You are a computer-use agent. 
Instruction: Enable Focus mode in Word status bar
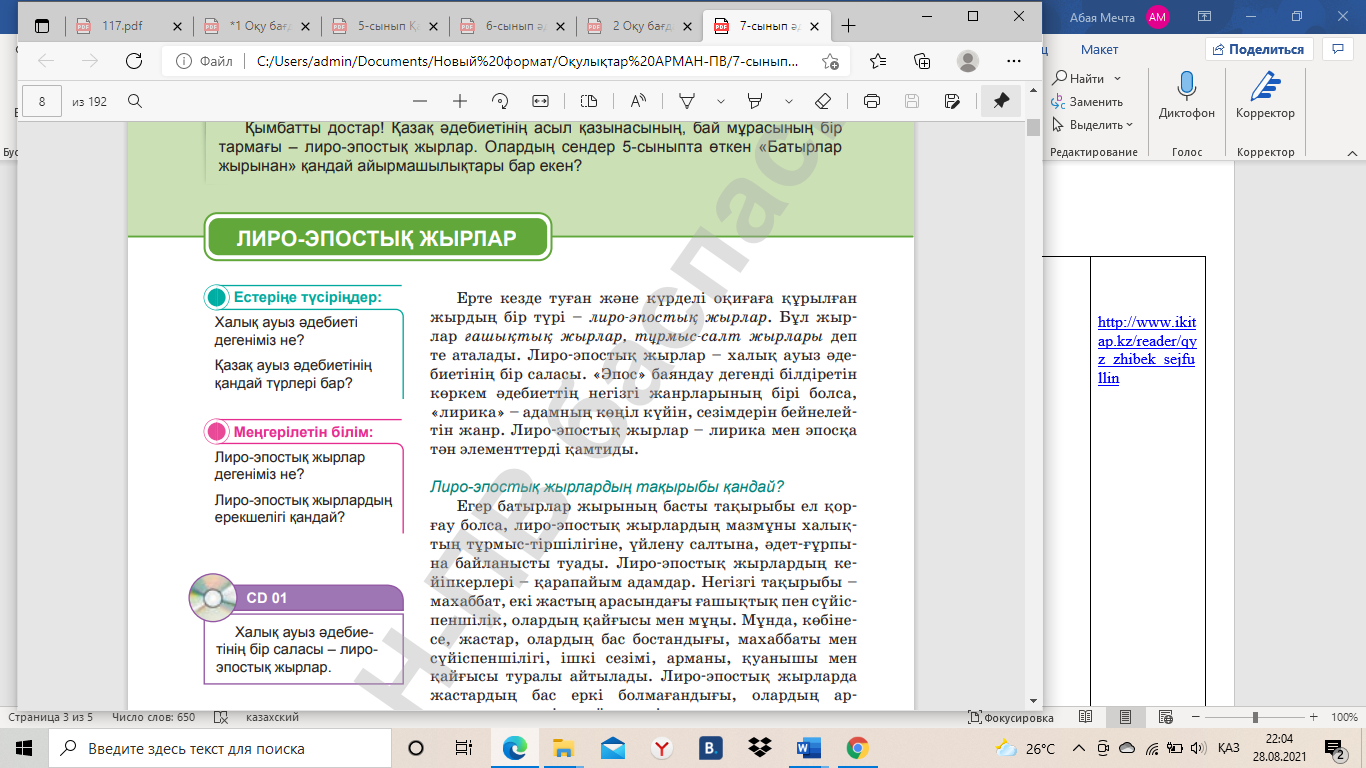1010,717
